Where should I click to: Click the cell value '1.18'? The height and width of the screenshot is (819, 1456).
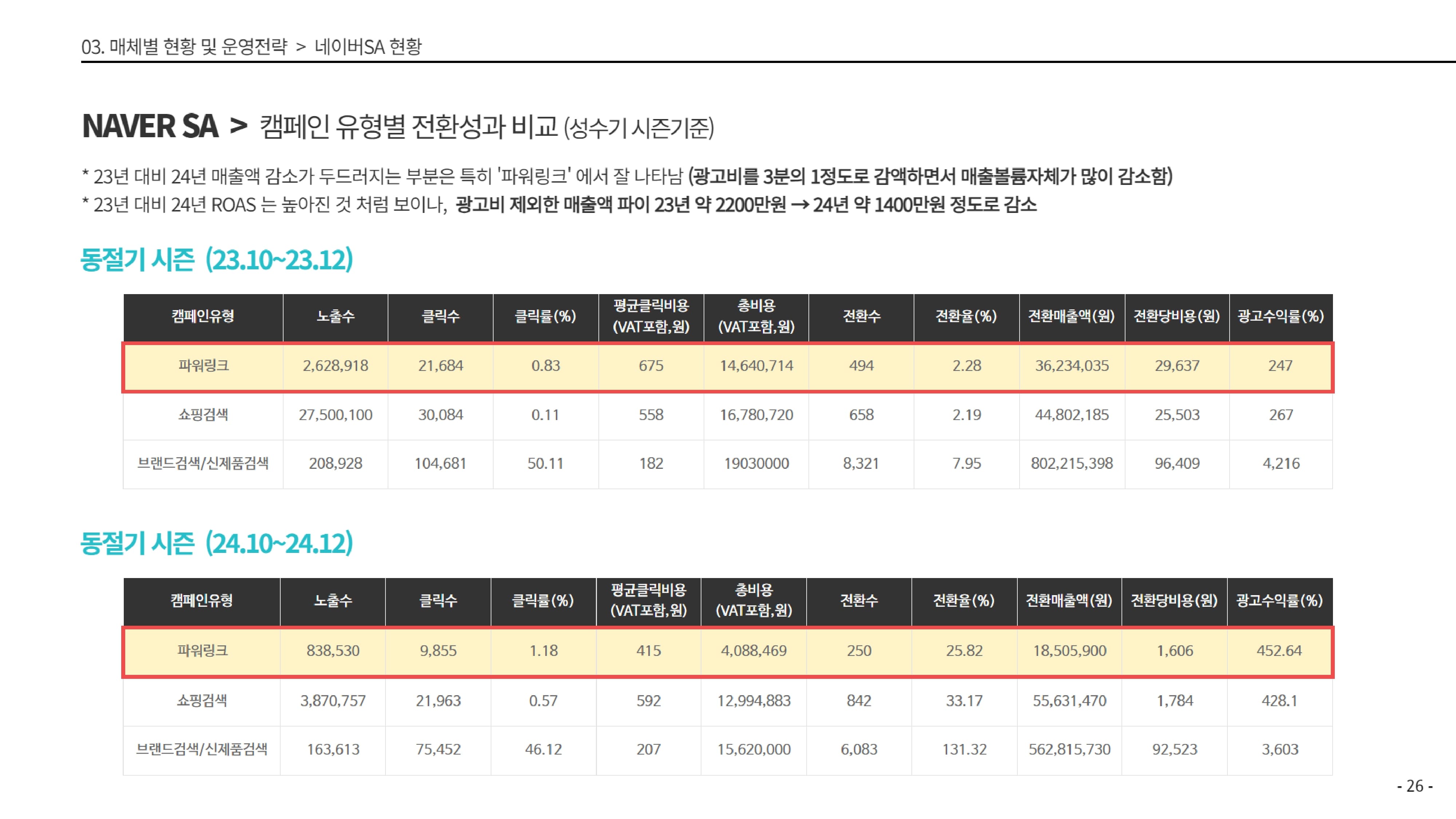(544, 650)
